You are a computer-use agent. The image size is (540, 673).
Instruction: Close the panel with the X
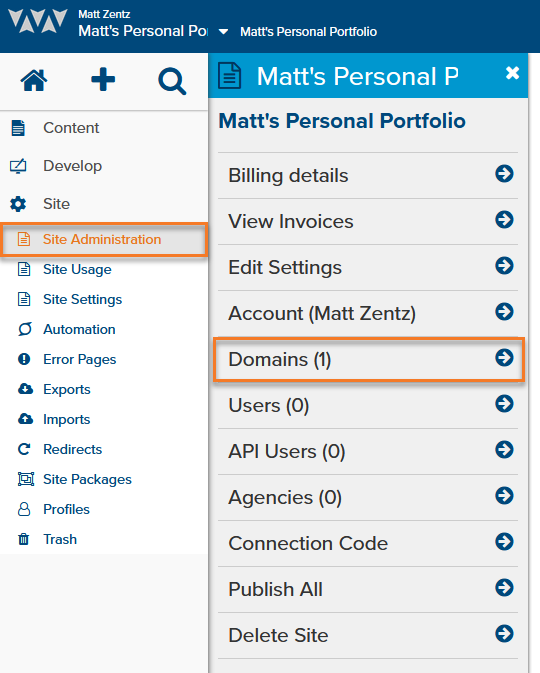click(x=513, y=73)
